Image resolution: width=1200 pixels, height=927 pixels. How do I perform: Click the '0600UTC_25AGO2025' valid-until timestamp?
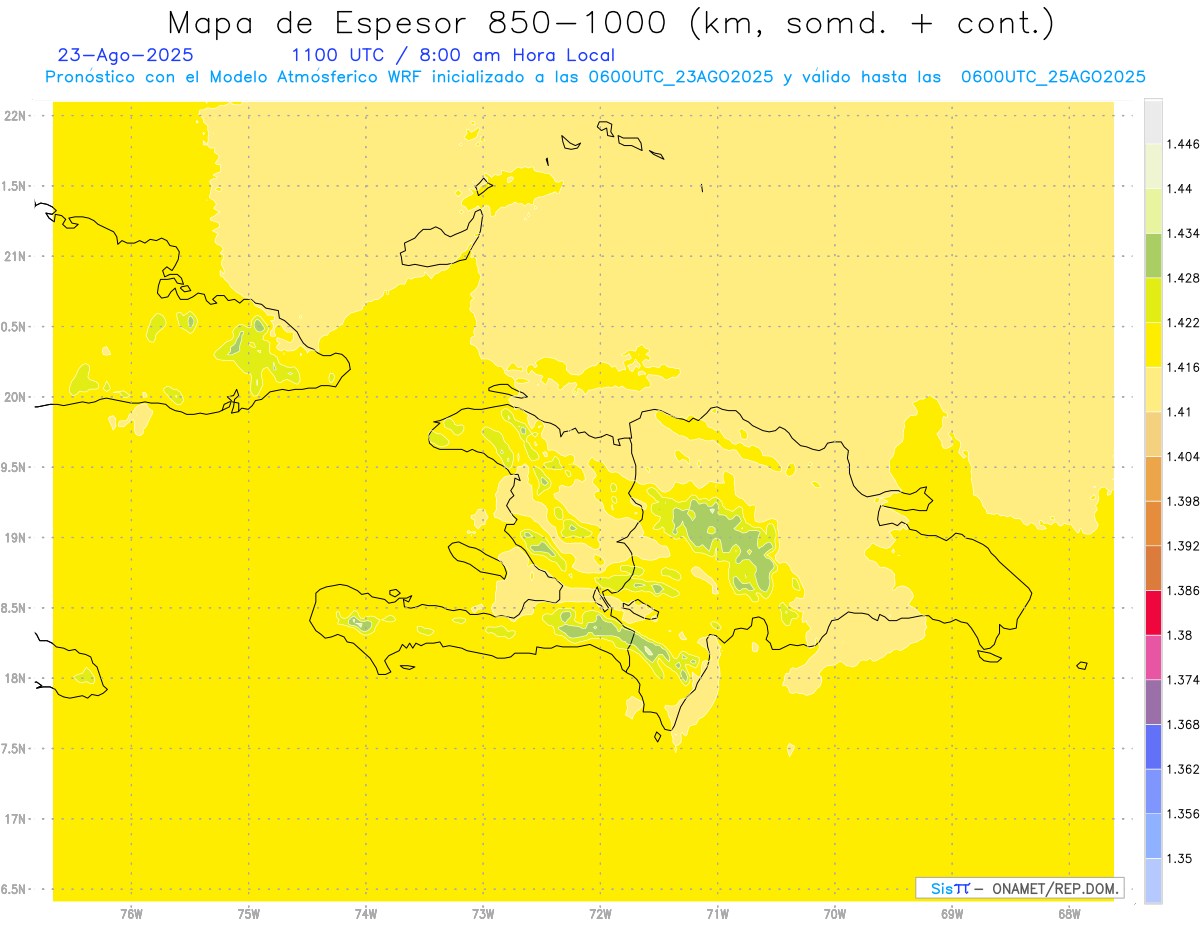point(1053,77)
